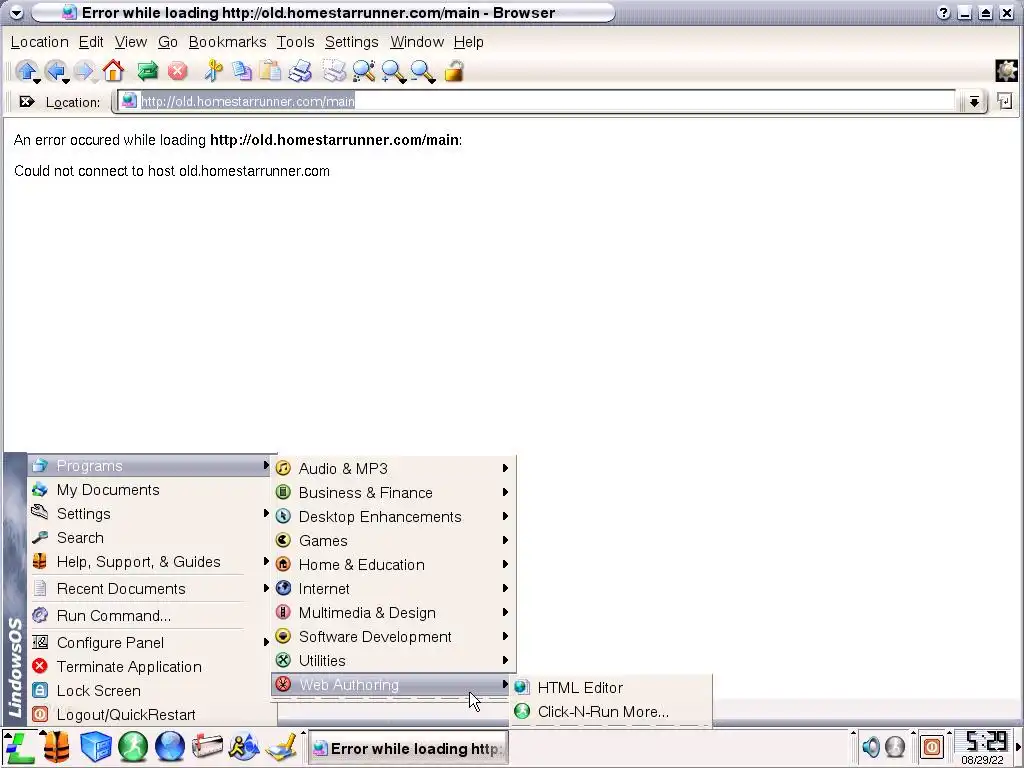
Task: Decrease font size with minus magnifier
Action: 423,71
